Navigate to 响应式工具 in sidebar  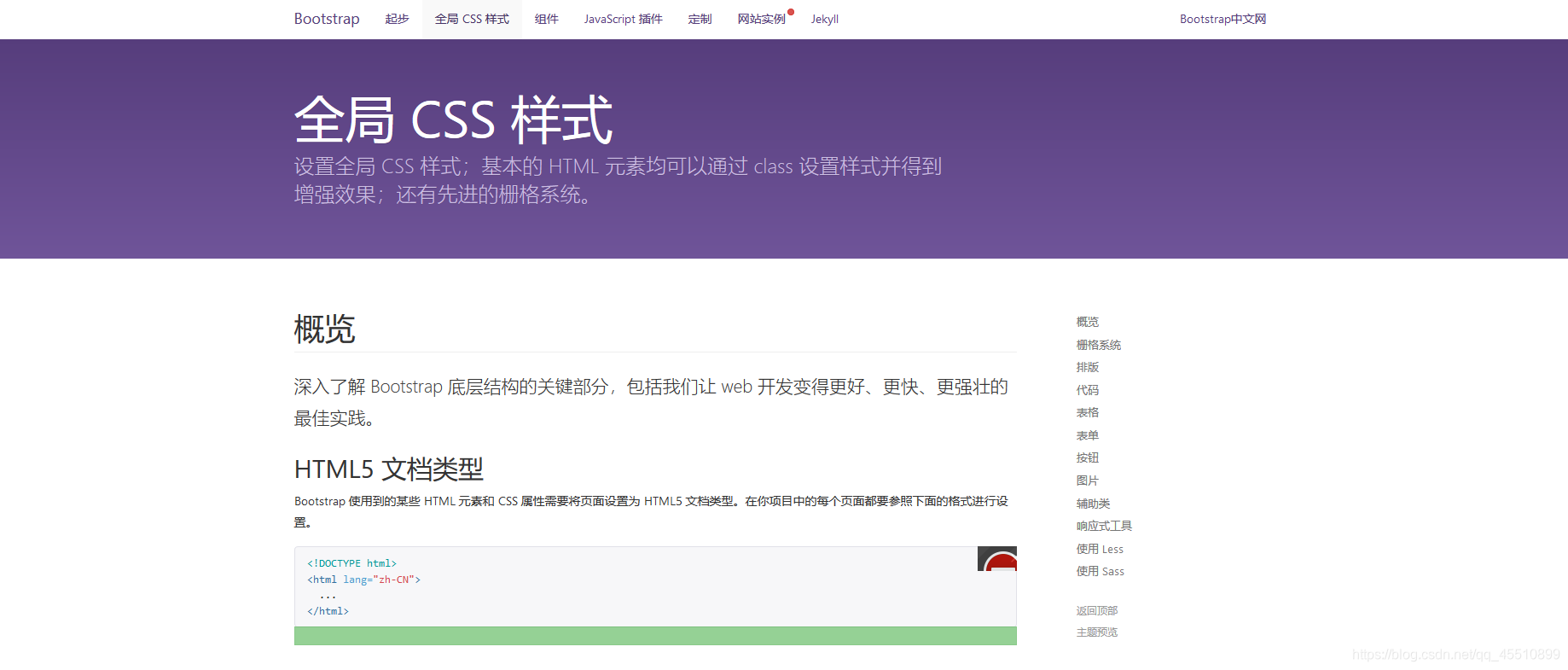pyautogui.click(x=1104, y=526)
